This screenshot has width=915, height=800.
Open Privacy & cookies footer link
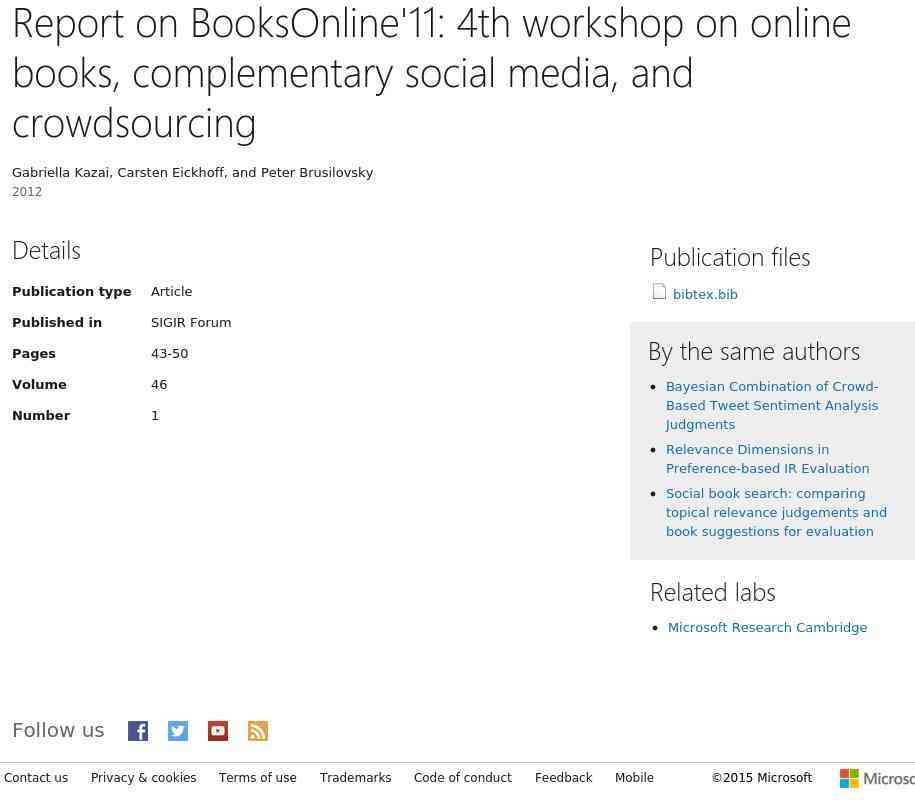click(x=144, y=778)
